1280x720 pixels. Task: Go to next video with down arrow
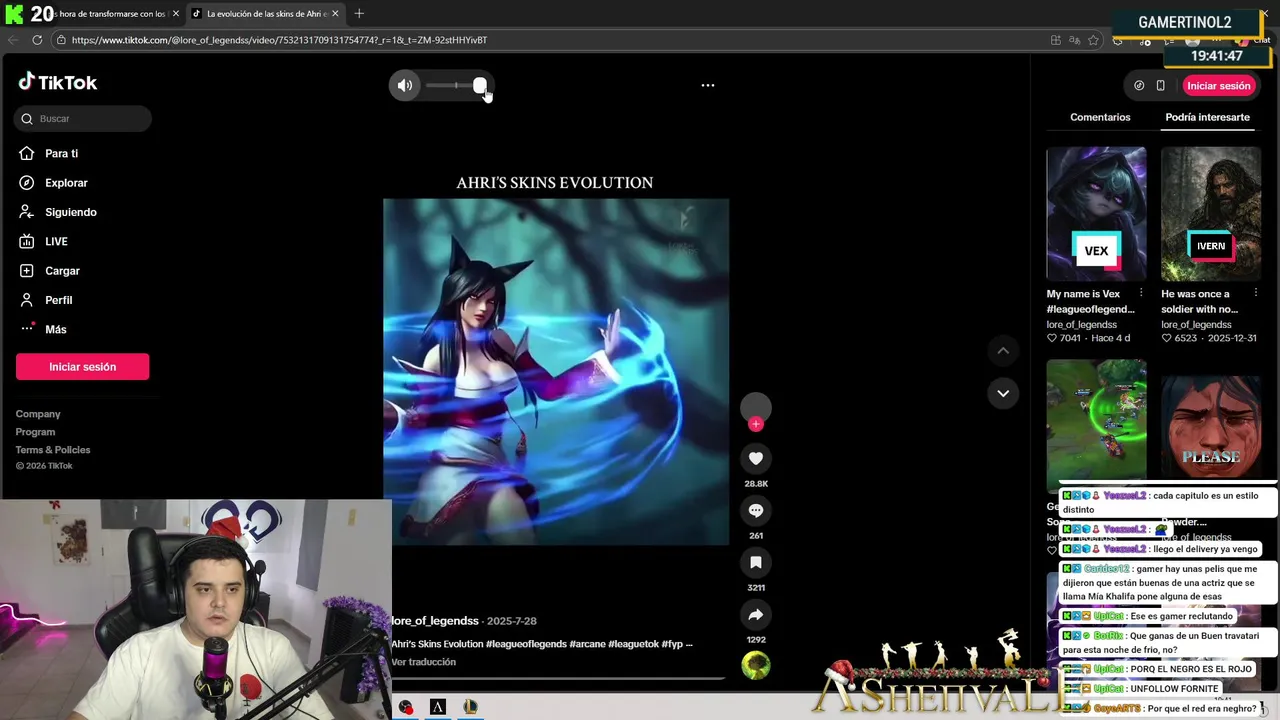[1003, 393]
